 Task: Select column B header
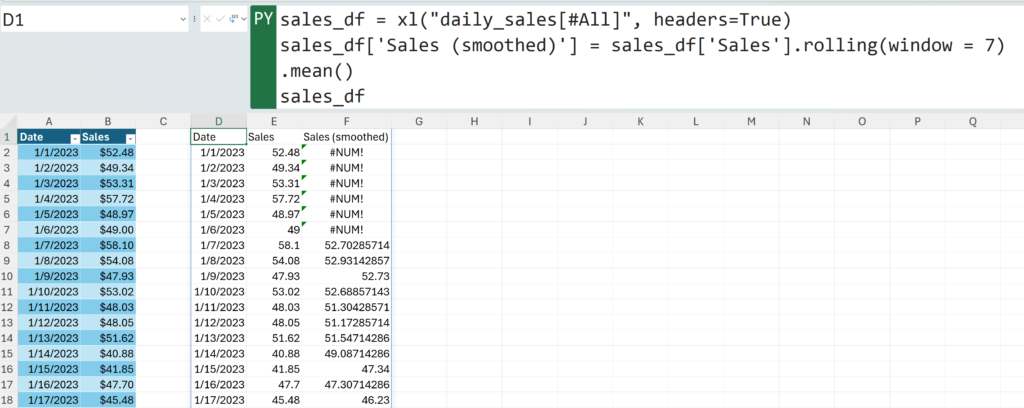(x=108, y=121)
